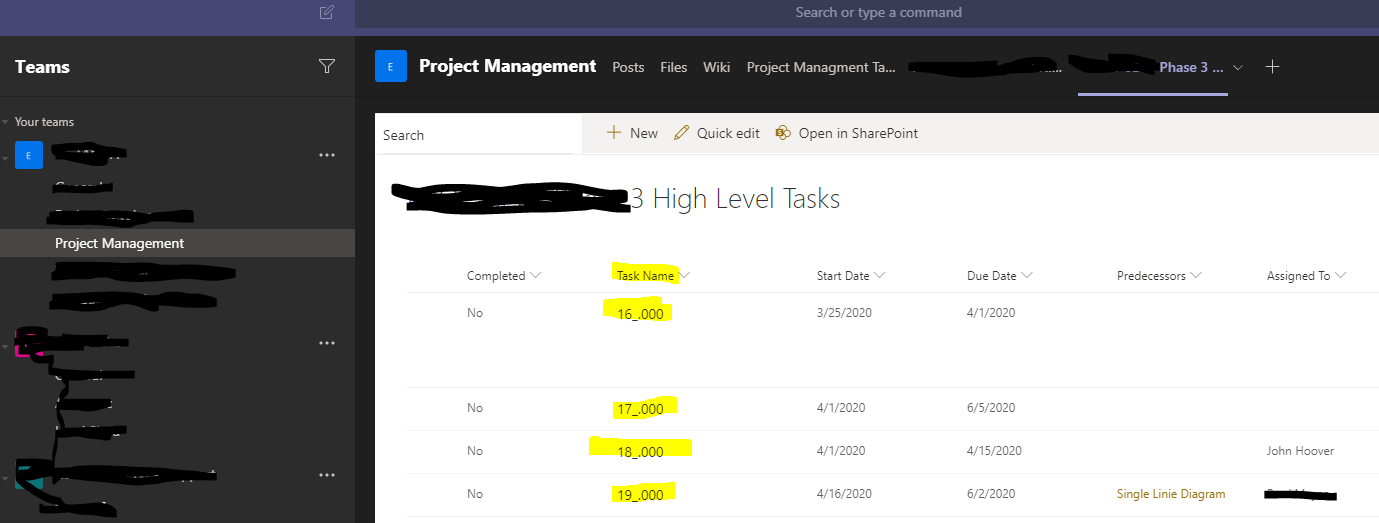The width and height of the screenshot is (1379, 523).
Task: Open task 18_000
Action: click(640, 451)
